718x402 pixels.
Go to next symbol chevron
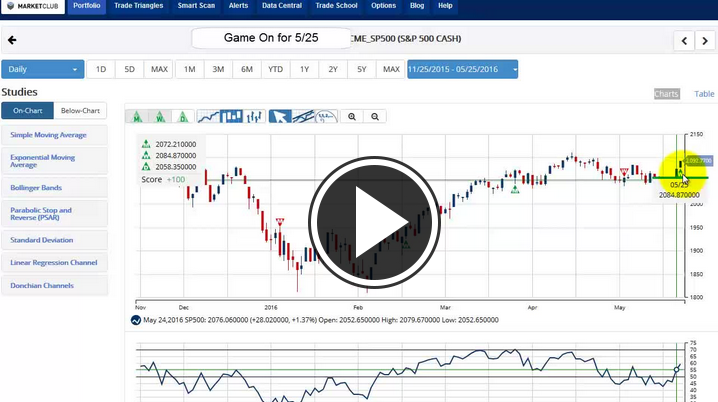[x=705, y=41]
